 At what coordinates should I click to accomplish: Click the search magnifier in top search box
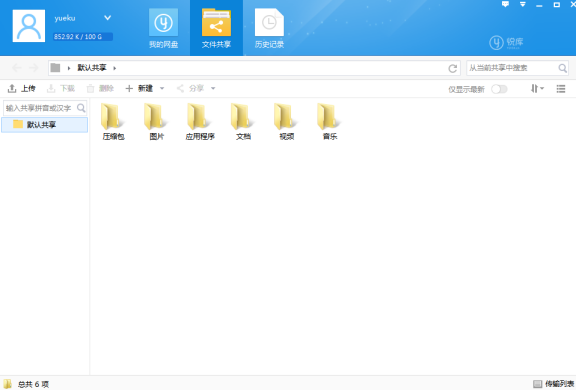click(x=563, y=68)
